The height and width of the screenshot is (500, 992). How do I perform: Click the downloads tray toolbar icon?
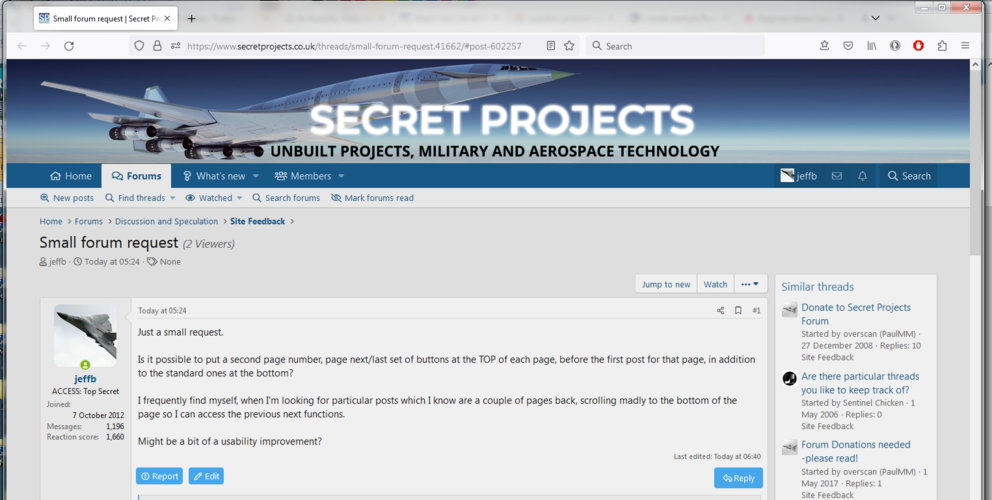tap(824, 46)
